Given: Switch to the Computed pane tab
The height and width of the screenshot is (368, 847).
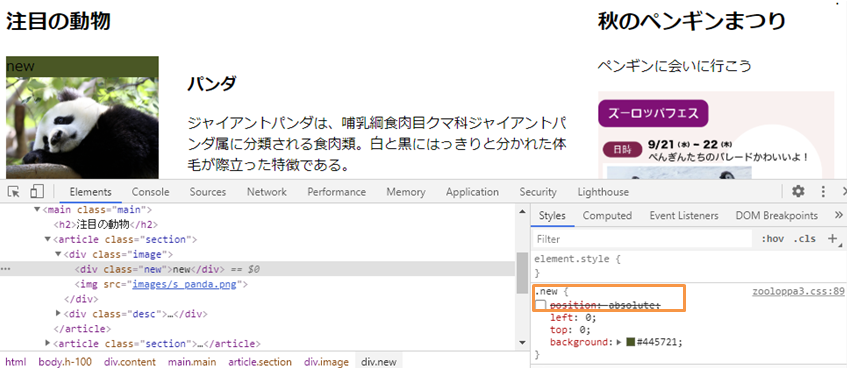Looking at the screenshot, I should click(607, 216).
